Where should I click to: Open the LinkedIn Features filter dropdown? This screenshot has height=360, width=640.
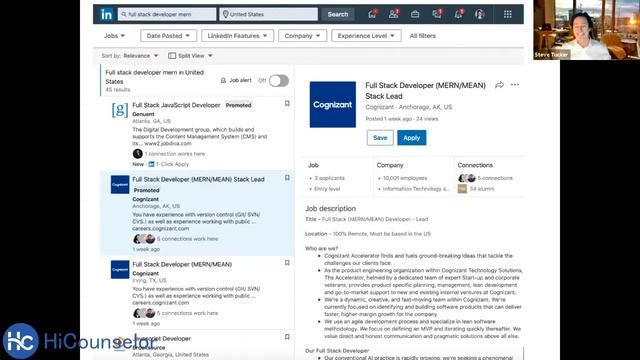point(237,36)
